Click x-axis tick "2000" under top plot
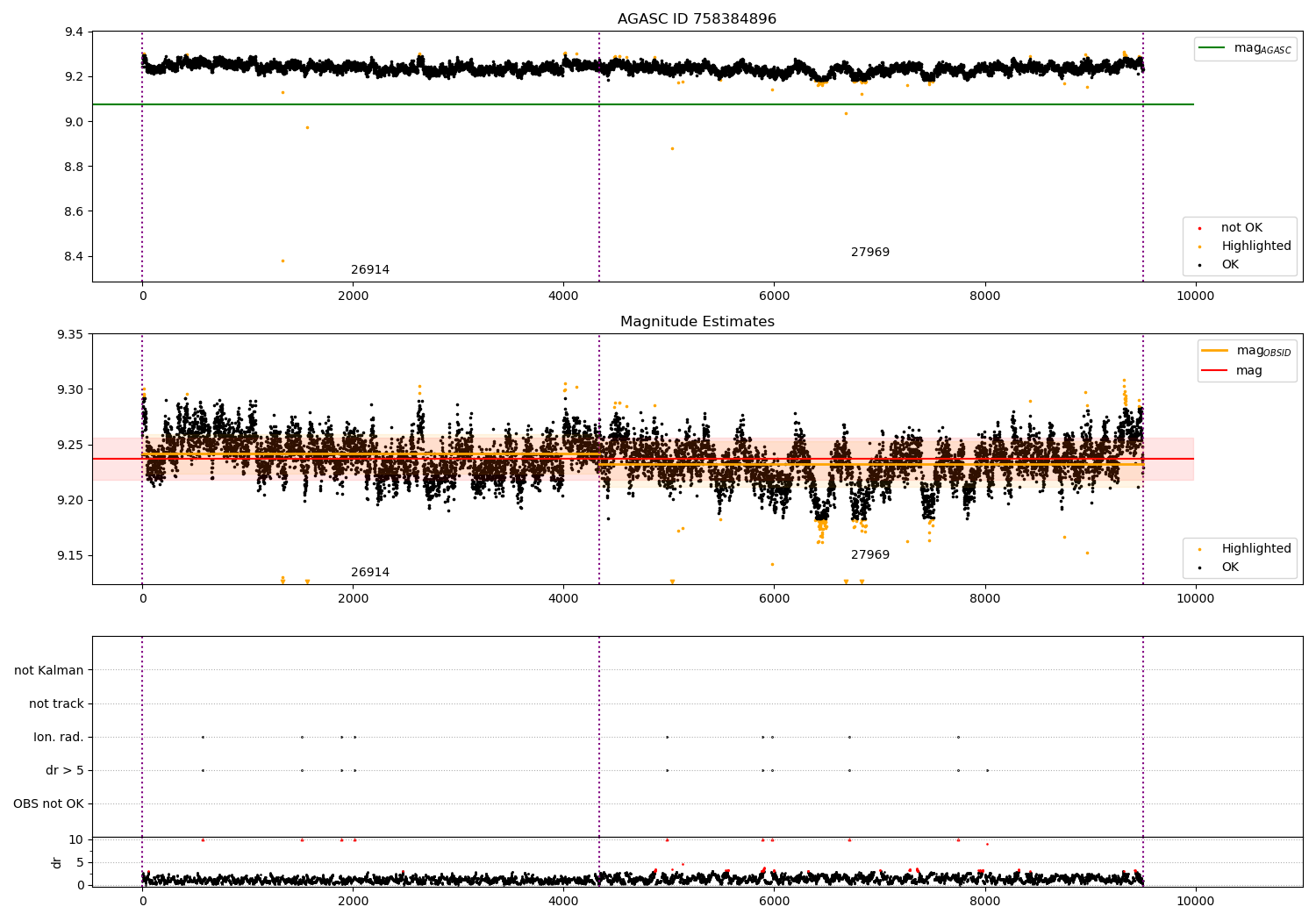Screen dimensions: 1316x921 point(353,296)
